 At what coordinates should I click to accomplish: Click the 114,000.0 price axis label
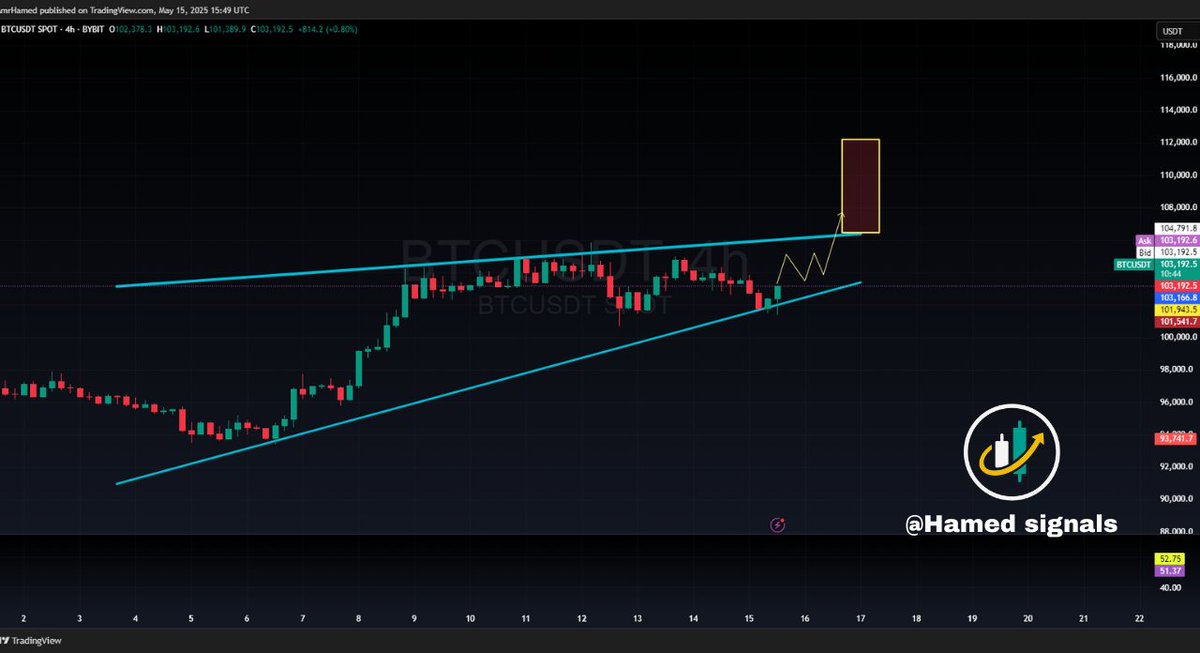pos(1177,110)
